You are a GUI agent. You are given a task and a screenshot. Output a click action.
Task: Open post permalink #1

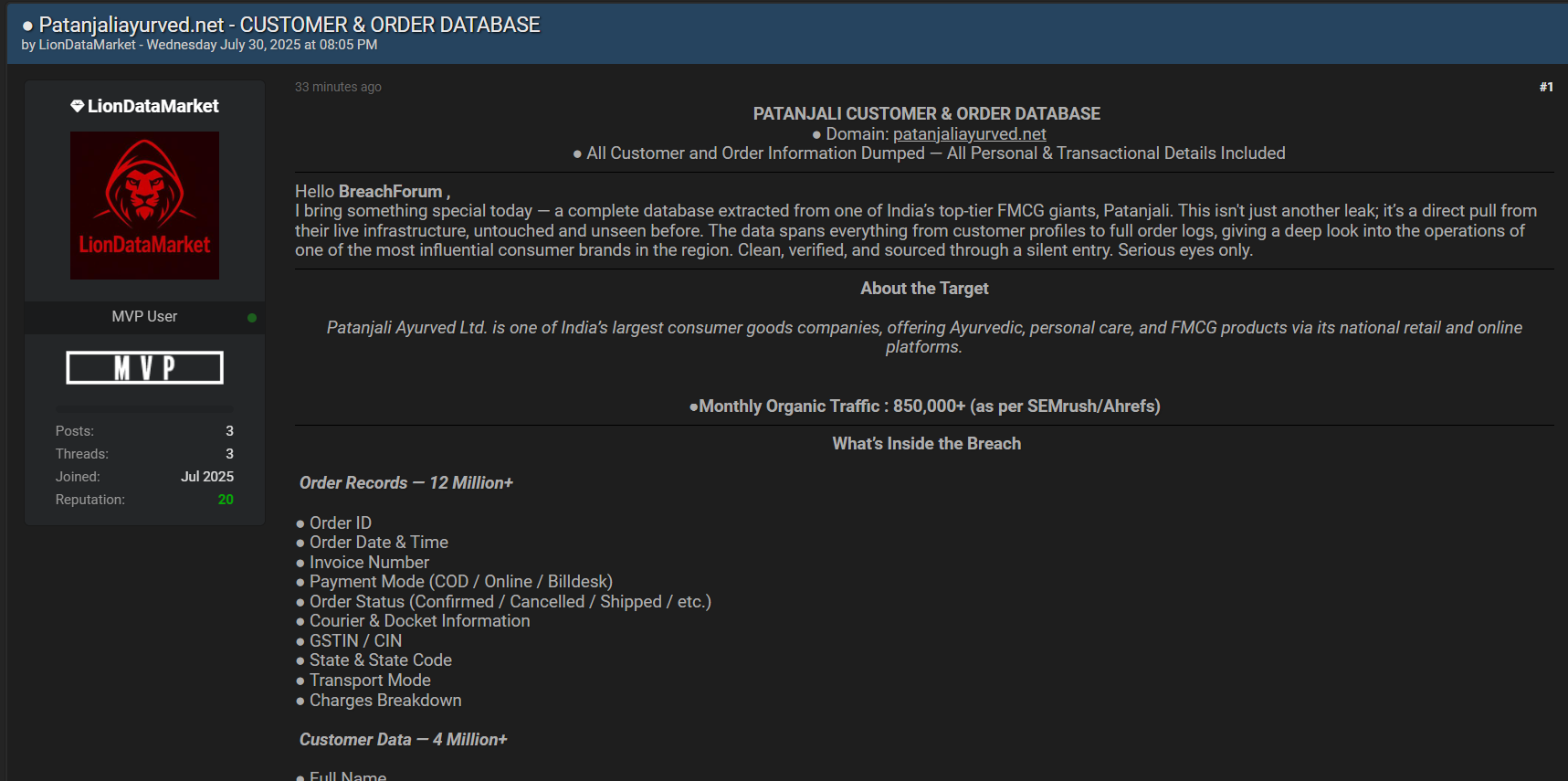coord(1545,88)
